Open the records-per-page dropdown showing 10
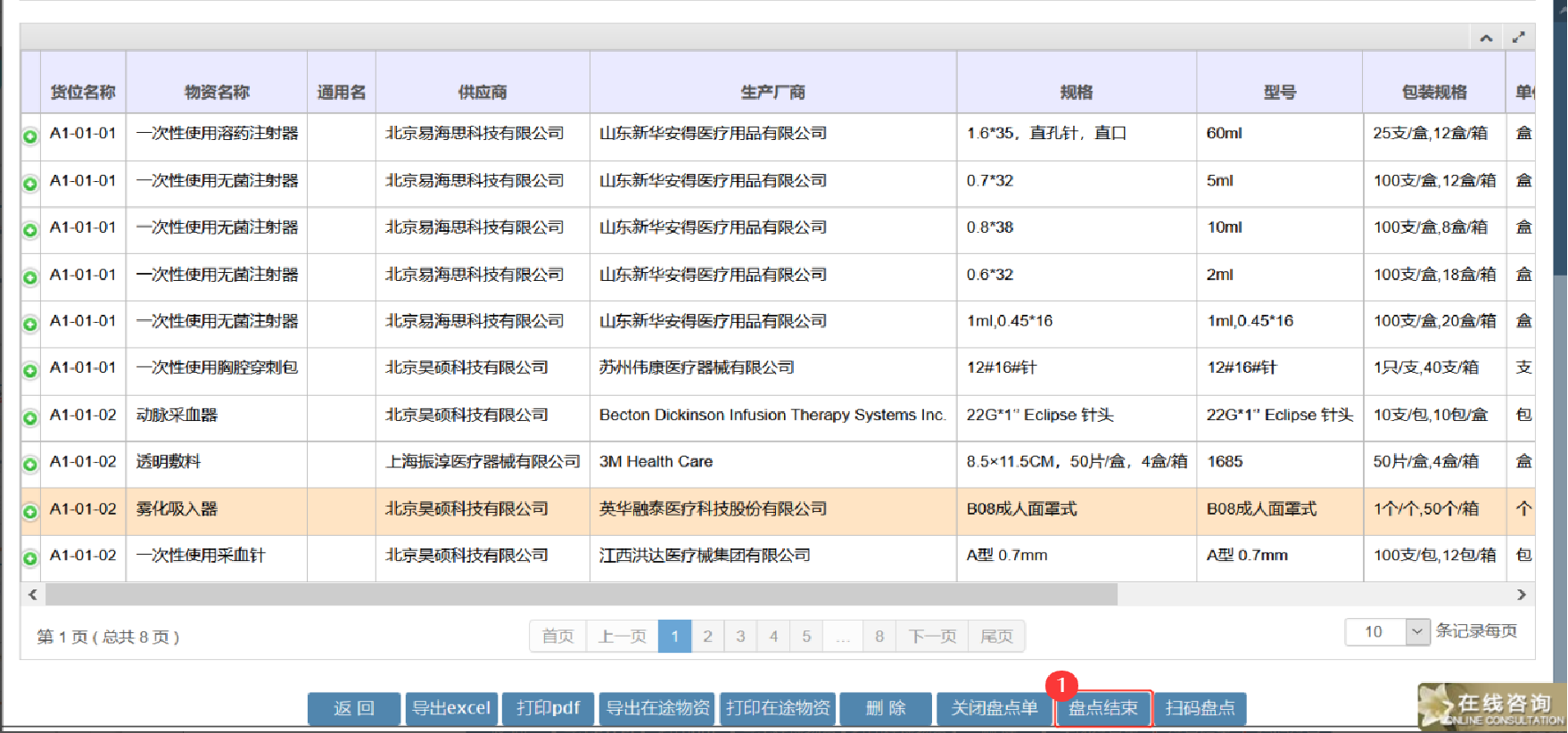The height and width of the screenshot is (733, 1568). 1417,631
